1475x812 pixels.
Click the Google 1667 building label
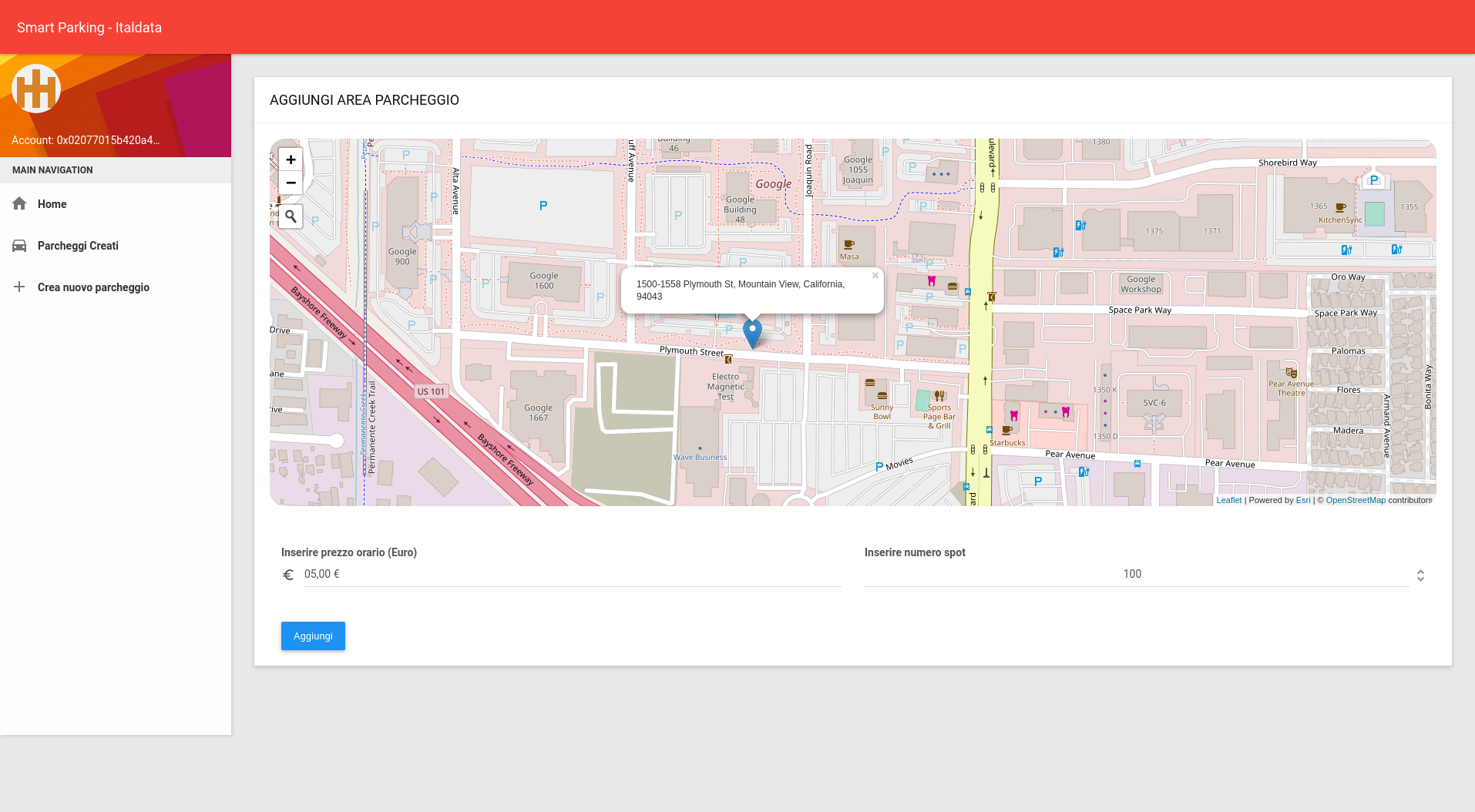click(x=539, y=413)
